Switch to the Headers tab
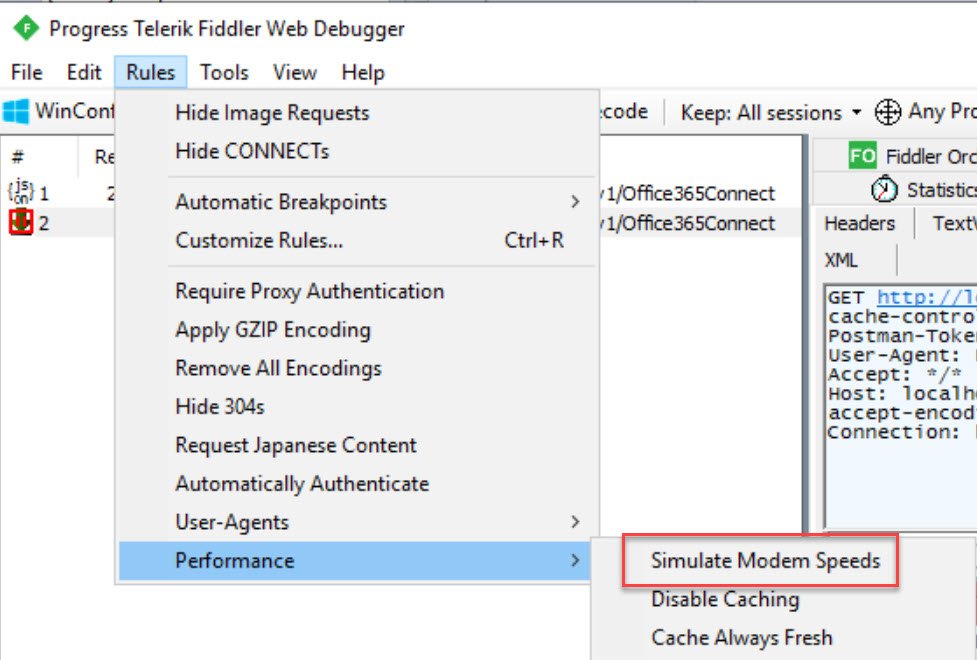This screenshot has width=977, height=660. coord(859,224)
